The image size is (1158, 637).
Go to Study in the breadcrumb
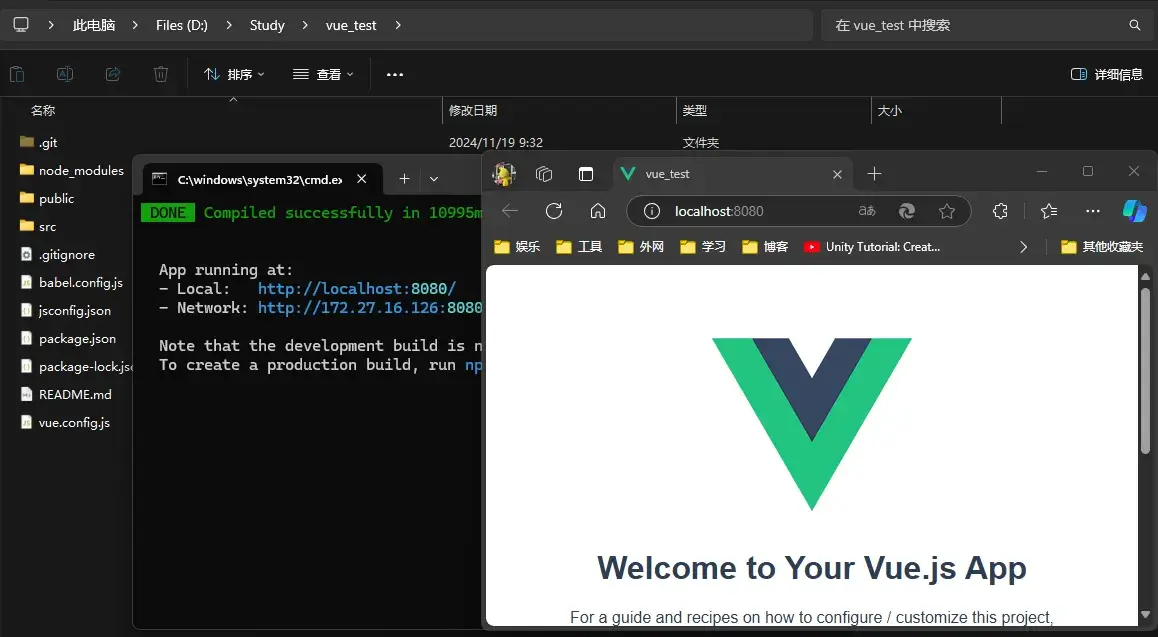[x=267, y=25]
